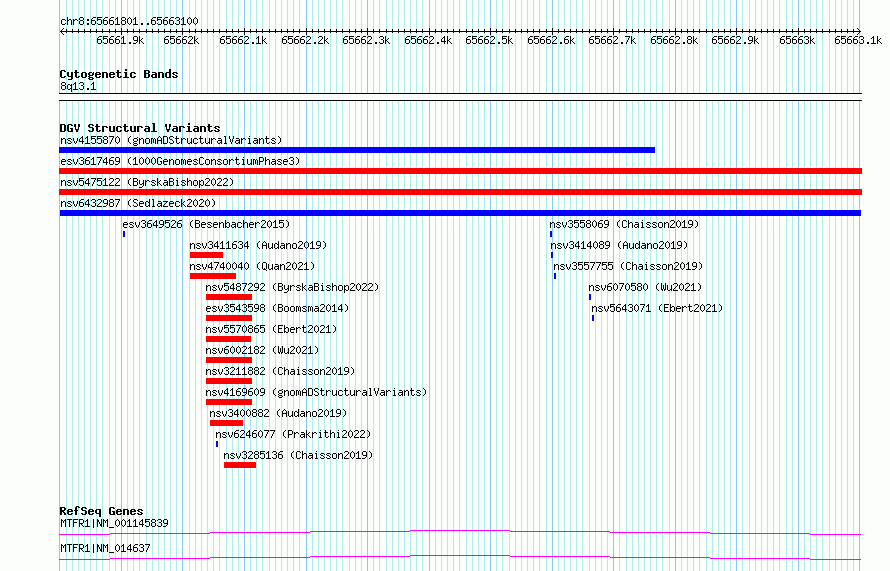Click the nsv4155870 gnomAD variant label

(x=171, y=140)
